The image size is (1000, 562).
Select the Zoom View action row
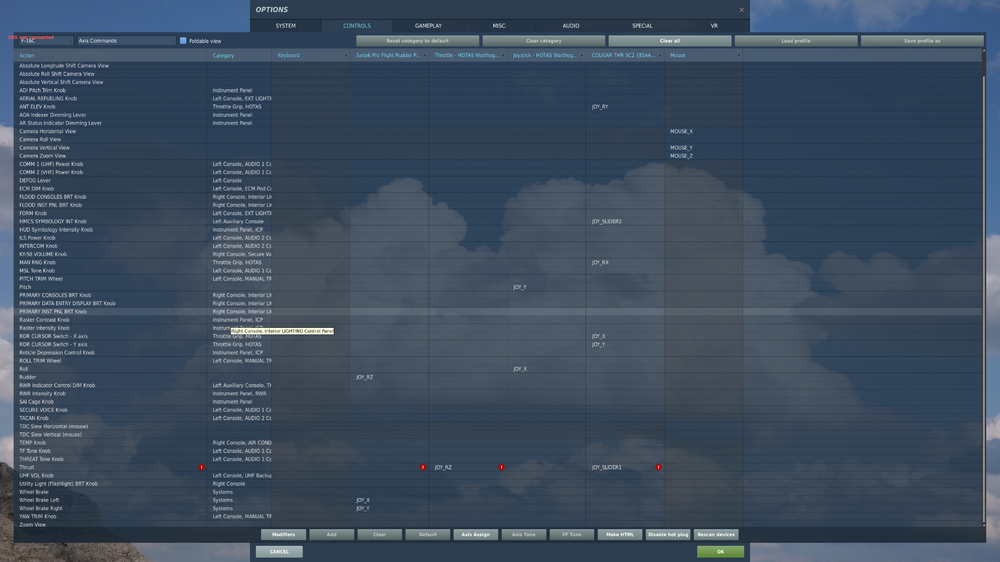tap(498, 524)
